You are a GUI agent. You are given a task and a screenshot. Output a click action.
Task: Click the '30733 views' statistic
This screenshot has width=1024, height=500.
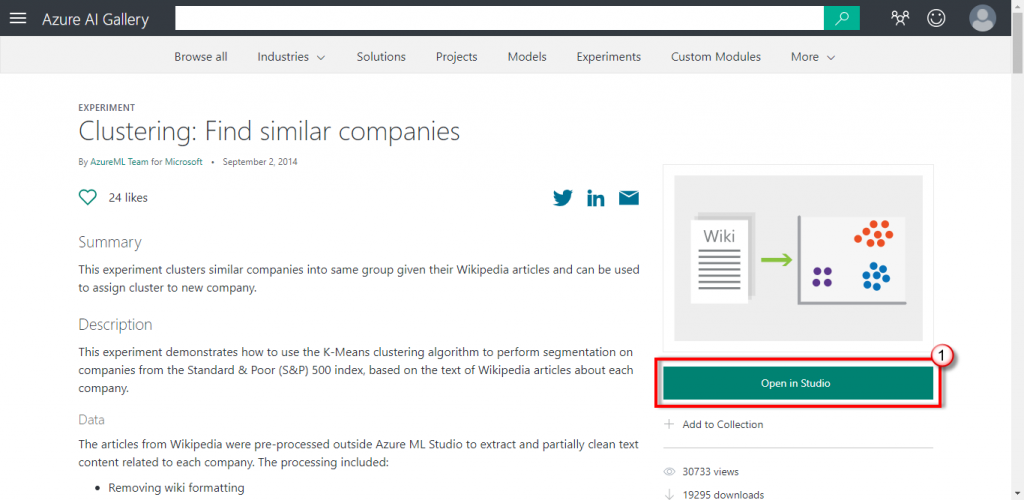point(711,471)
